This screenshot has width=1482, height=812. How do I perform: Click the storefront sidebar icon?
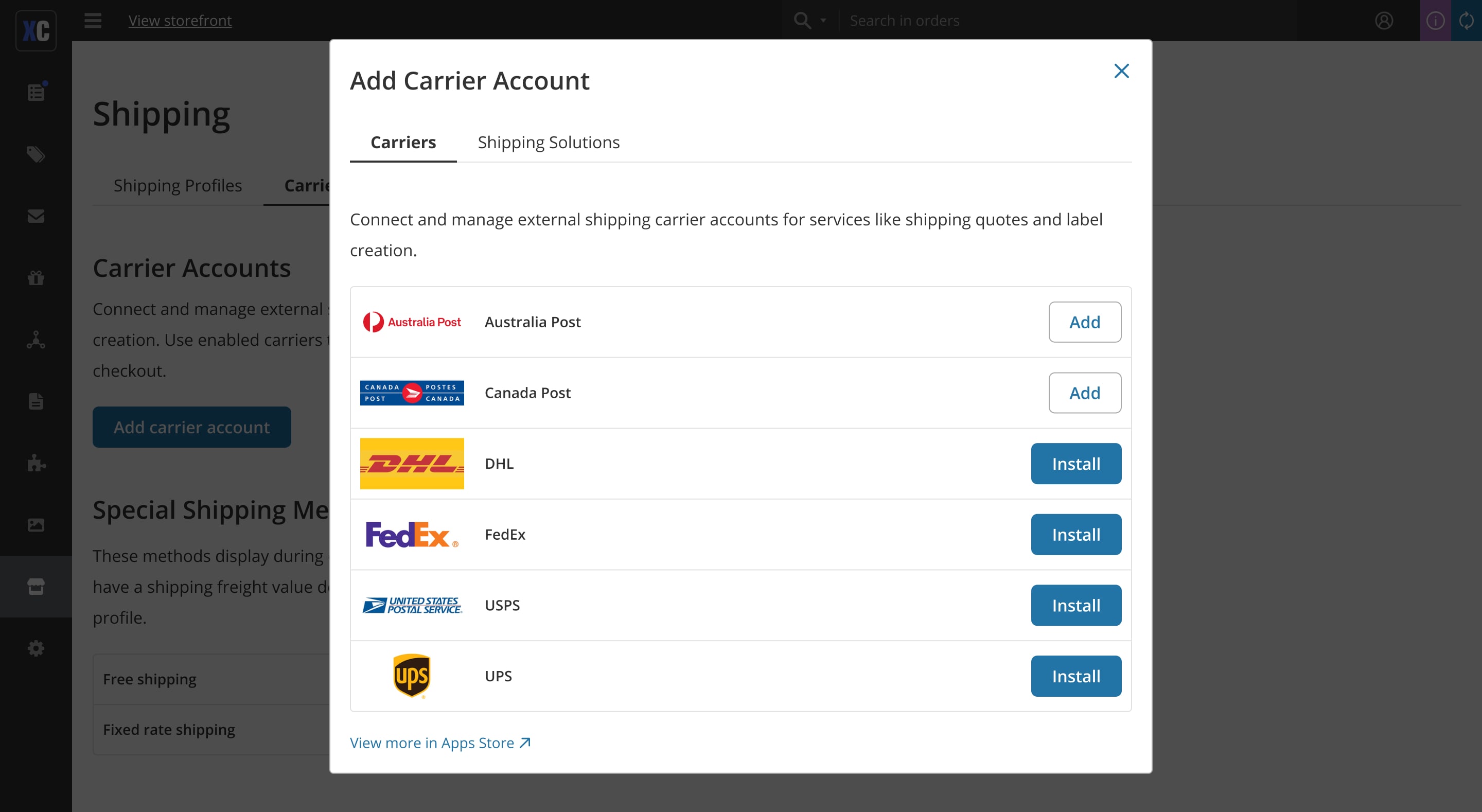click(36, 587)
